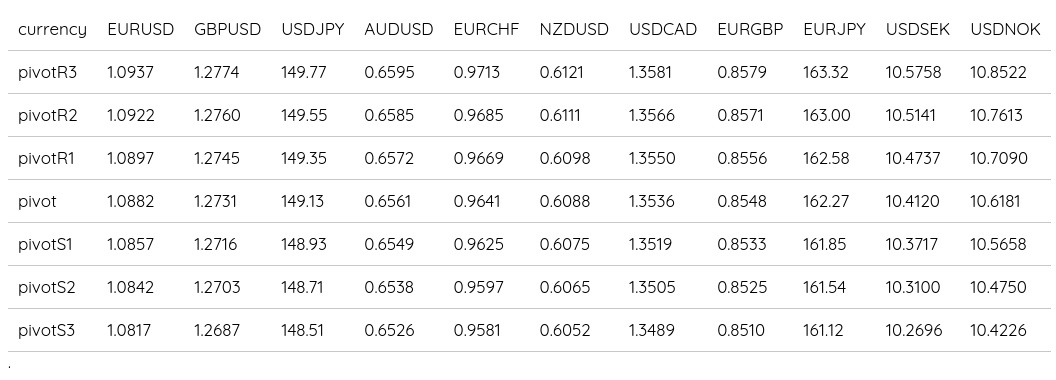Select USDJPY pivot value 149.13

(x=302, y=201)
